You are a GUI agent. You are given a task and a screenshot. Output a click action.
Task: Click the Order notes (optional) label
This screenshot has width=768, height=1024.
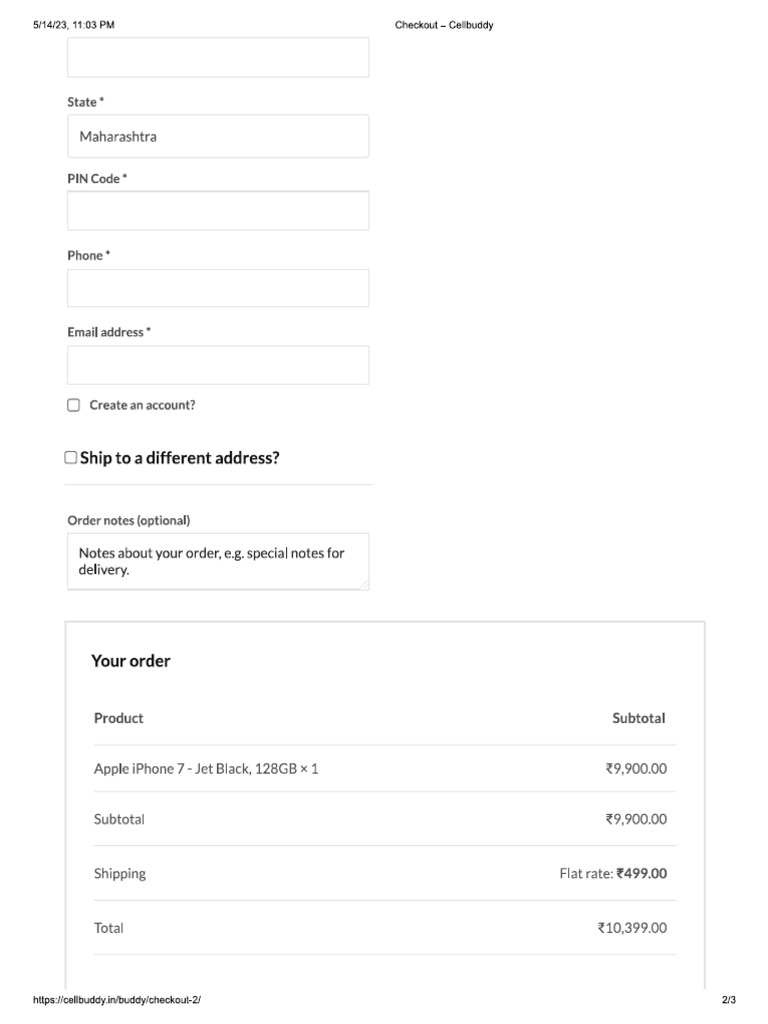(129, 520)
